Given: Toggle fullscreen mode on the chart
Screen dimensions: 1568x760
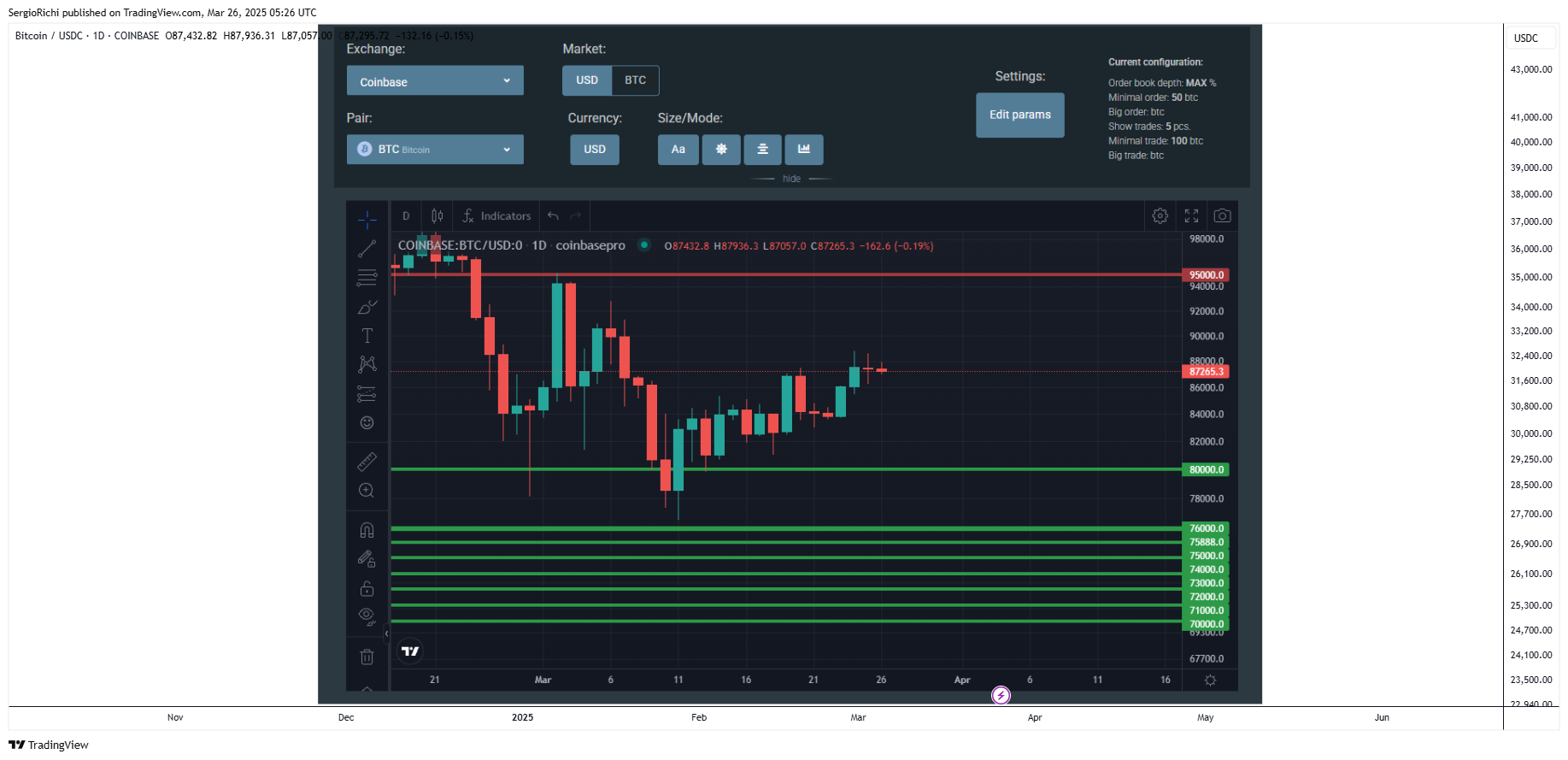Looking at the screenshot, I should 1191,216.
